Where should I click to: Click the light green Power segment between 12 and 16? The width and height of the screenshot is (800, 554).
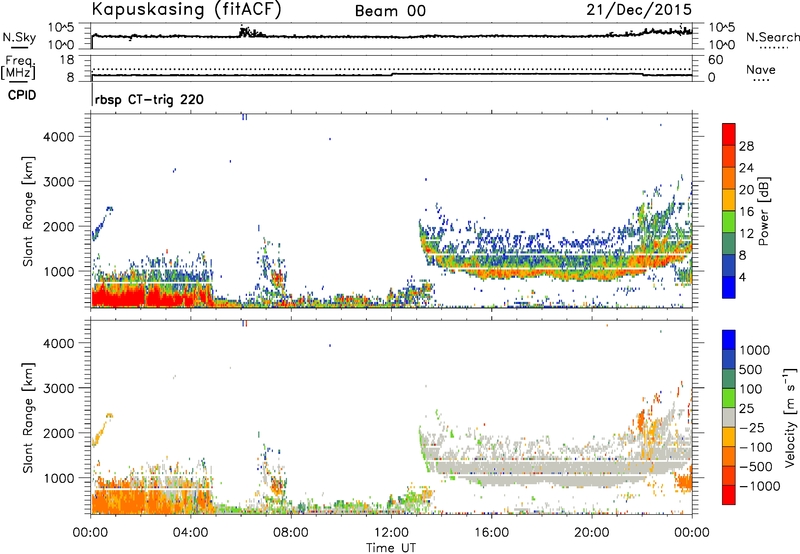click(x=729, y=222)
